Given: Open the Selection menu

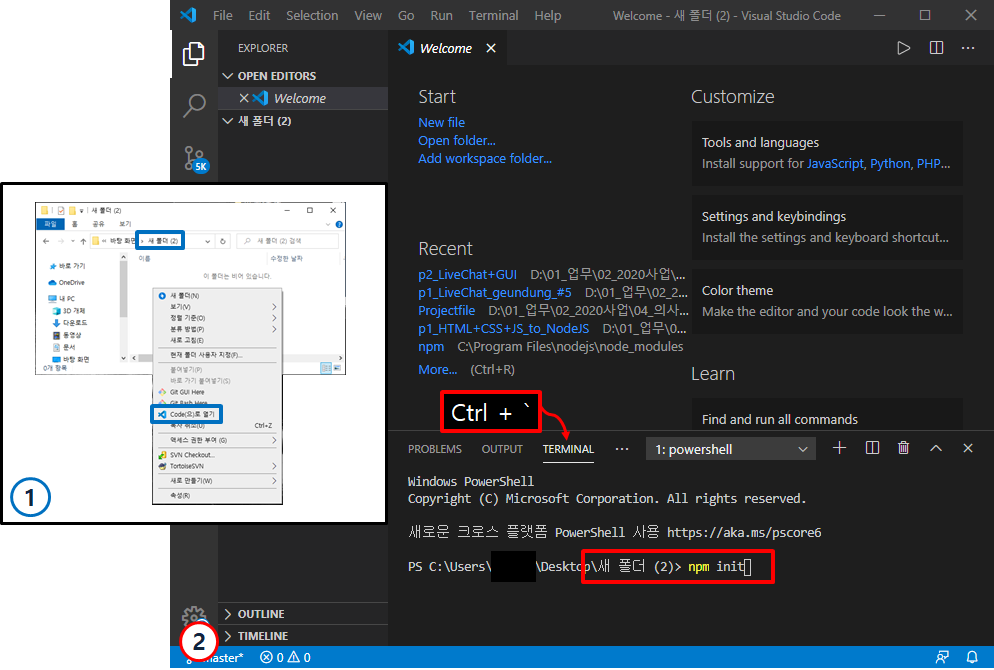Looking at the screenshot, I should (x=312, y=15).
